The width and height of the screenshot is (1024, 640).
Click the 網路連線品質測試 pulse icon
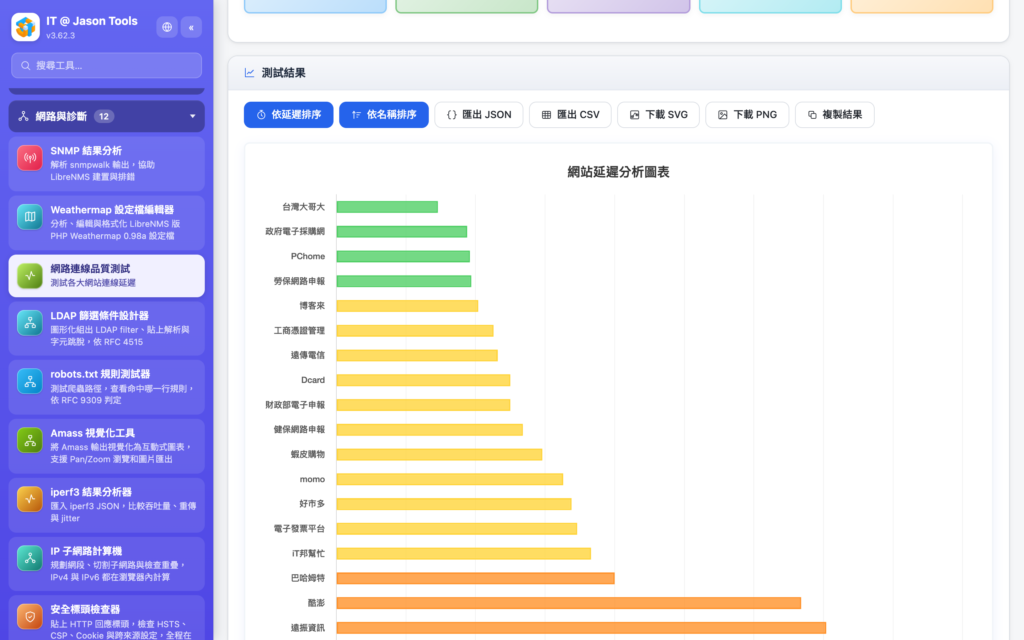click(x=30, y=276)
